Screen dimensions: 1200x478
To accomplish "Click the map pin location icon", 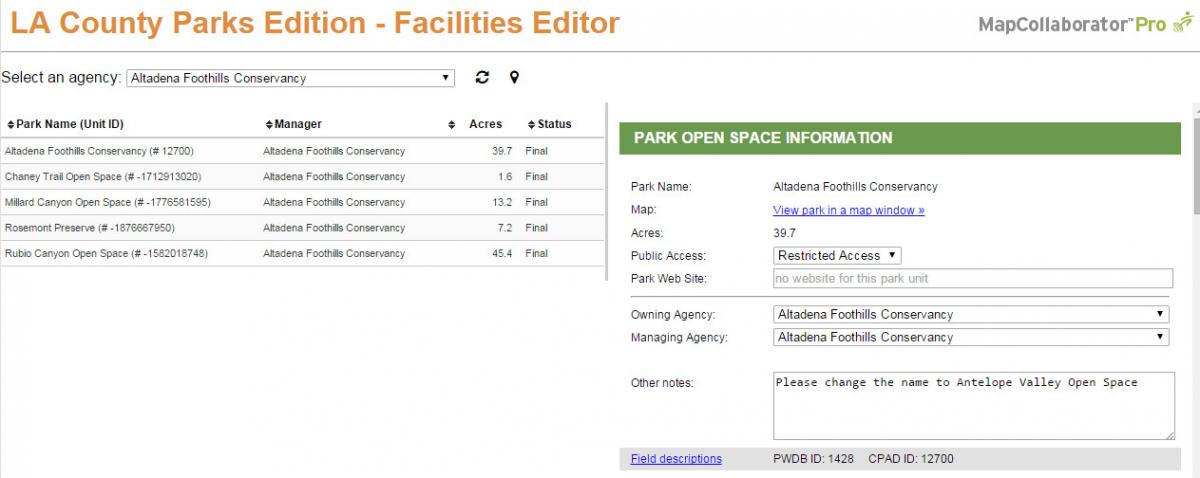I will tap(514, 77).
